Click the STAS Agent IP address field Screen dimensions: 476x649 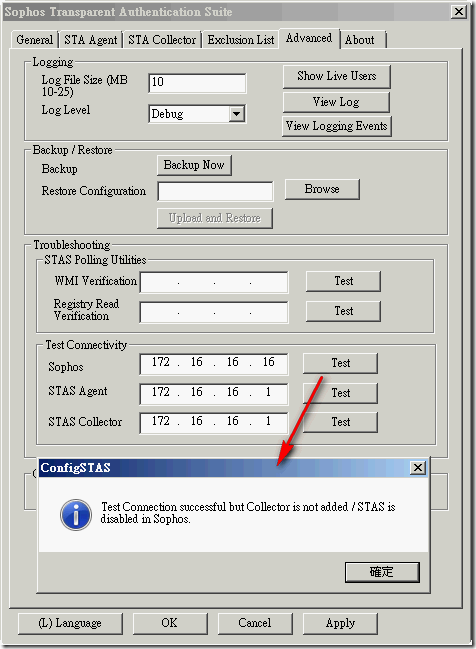coord(214,393)
